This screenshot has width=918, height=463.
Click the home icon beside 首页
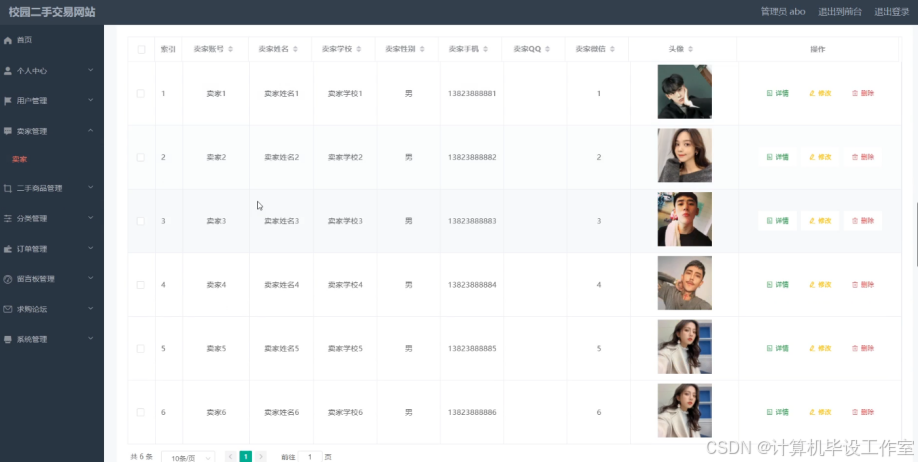tap(8, 40)
